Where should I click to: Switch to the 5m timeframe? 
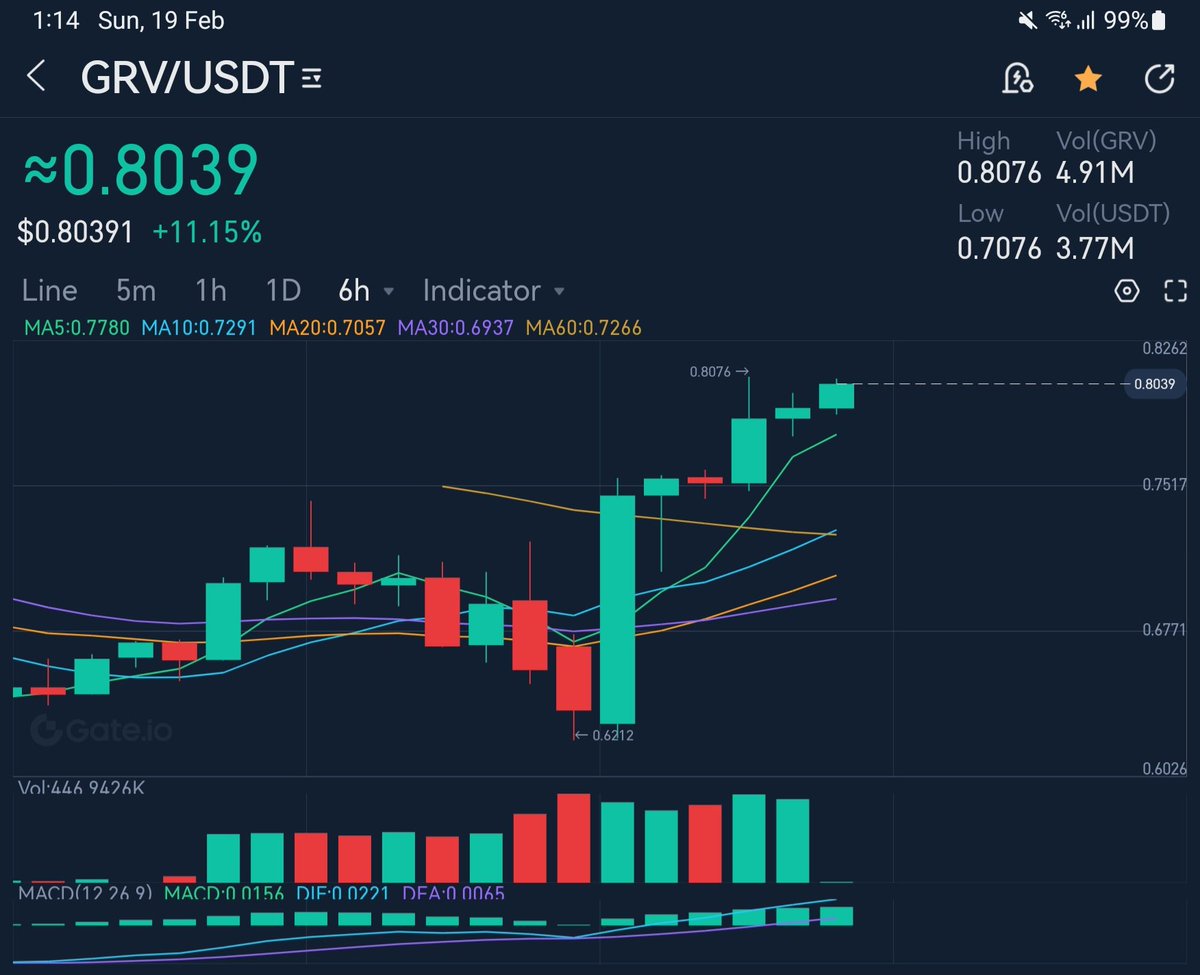[x=136, y=290]
